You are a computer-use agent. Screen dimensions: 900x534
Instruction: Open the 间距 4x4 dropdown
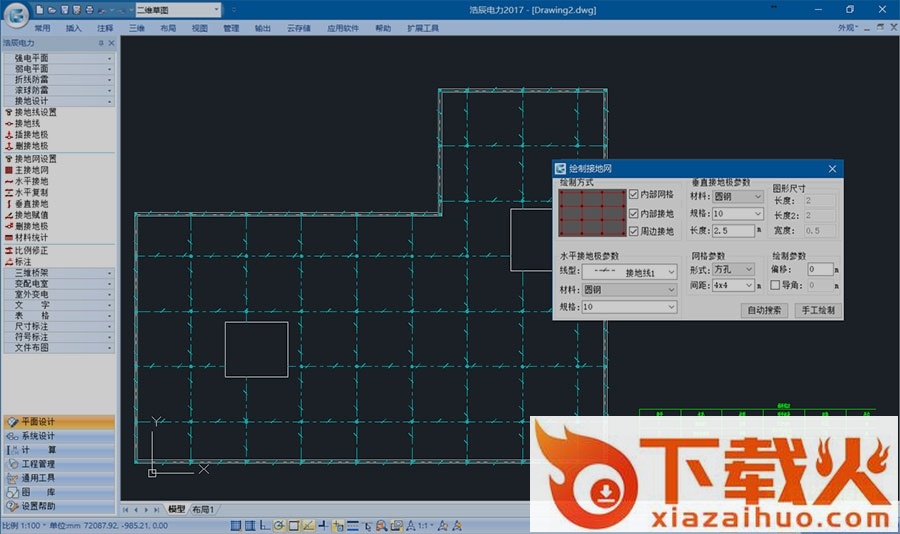point(734,285)
